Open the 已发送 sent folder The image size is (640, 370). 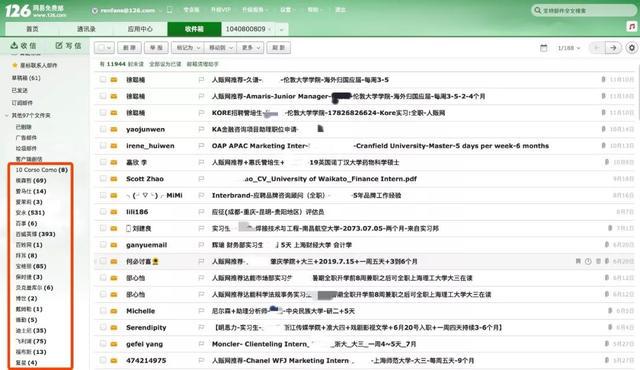[20, 90]
